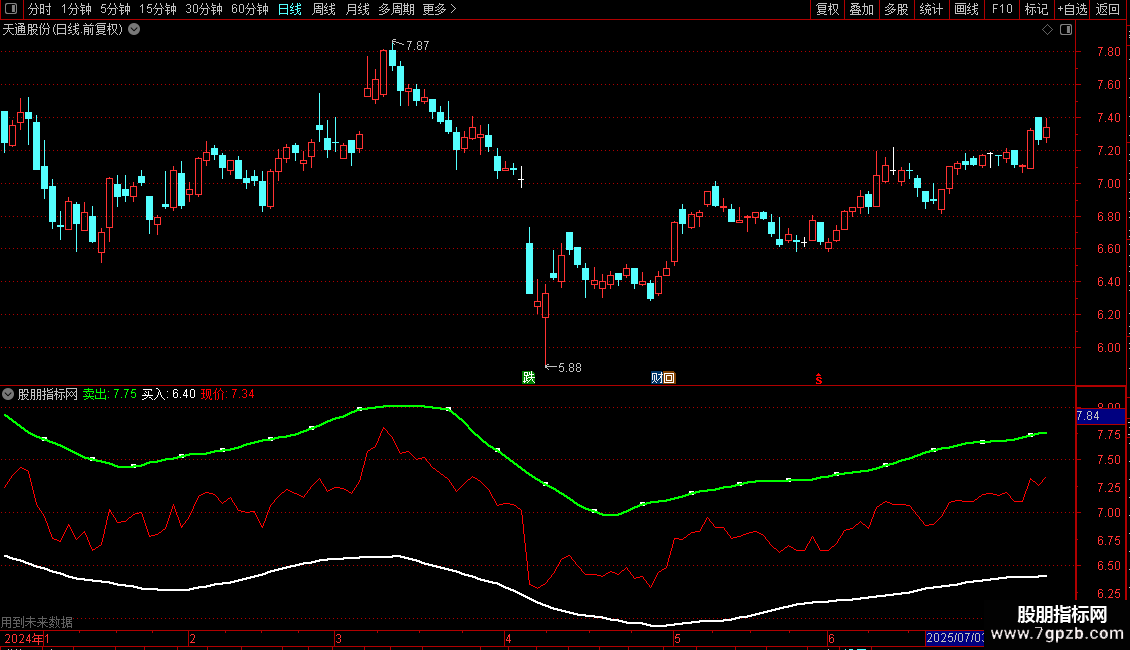
Task: Expand the 更多 periods menu
Action: click(439, 9)
